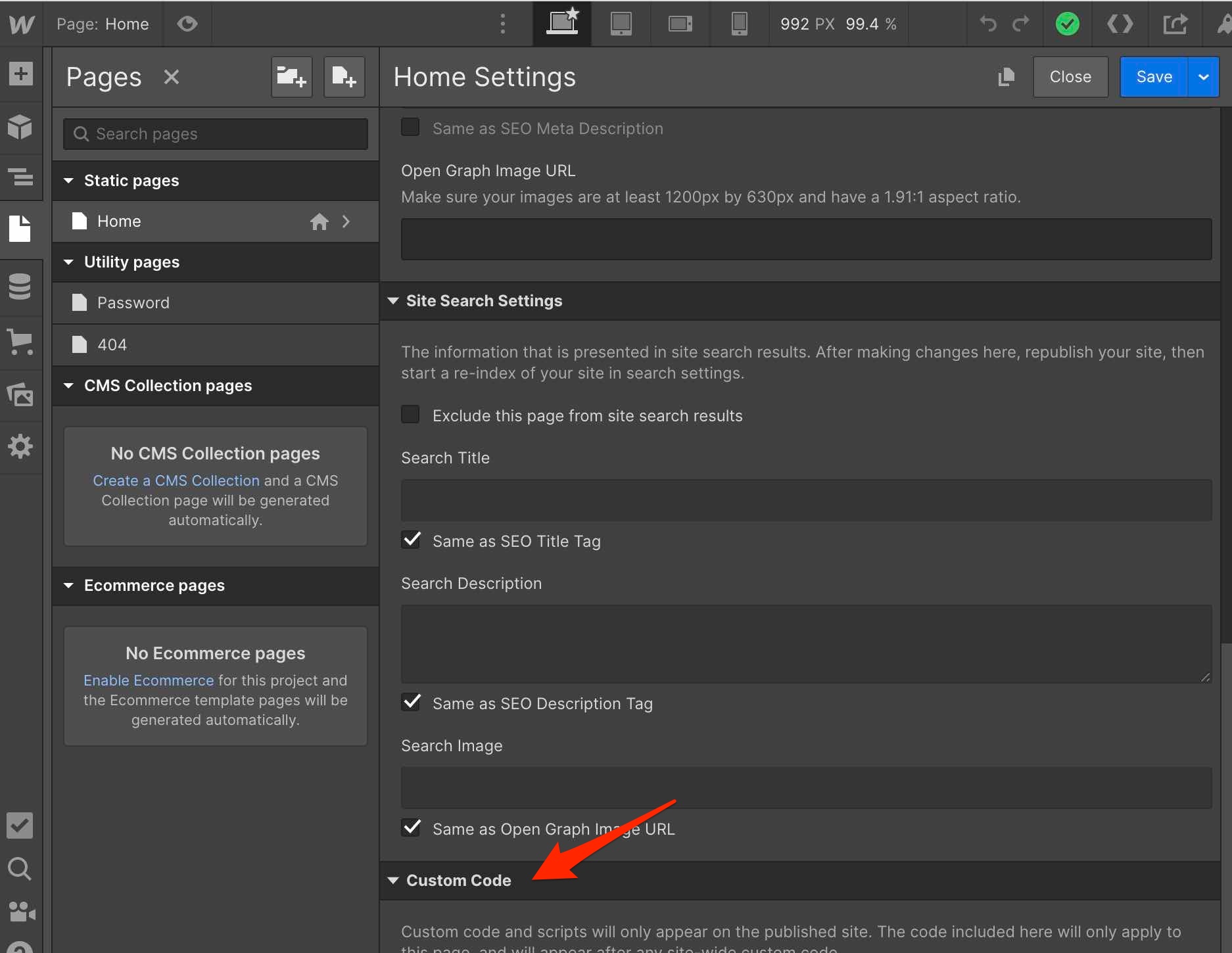This screenshot has width=1232, height=953.
Task: Create a new page folder
Action: (292, 77)
